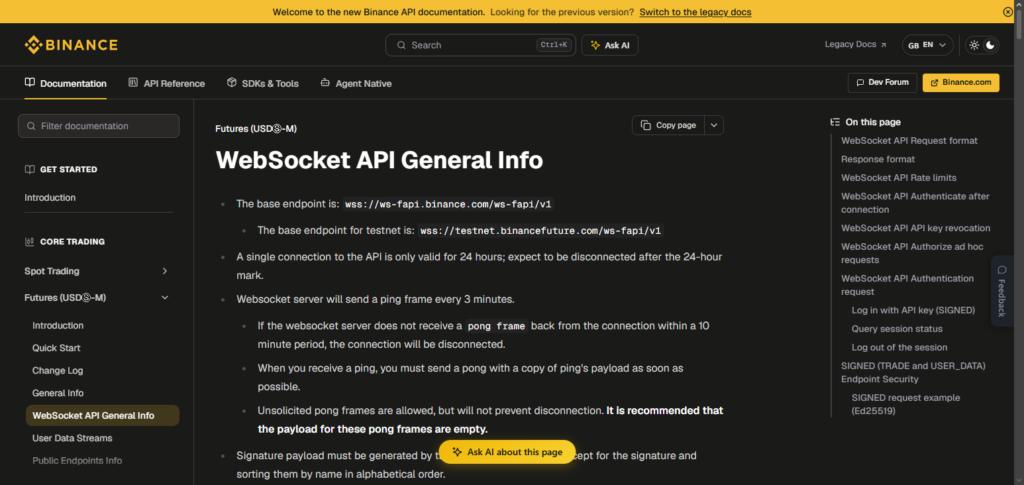Image resolution: width=1024 pixels, height=485 pixels.
Task: Click the Futures (USDⓈ-M) breadcrumb text
Action: 256,129
